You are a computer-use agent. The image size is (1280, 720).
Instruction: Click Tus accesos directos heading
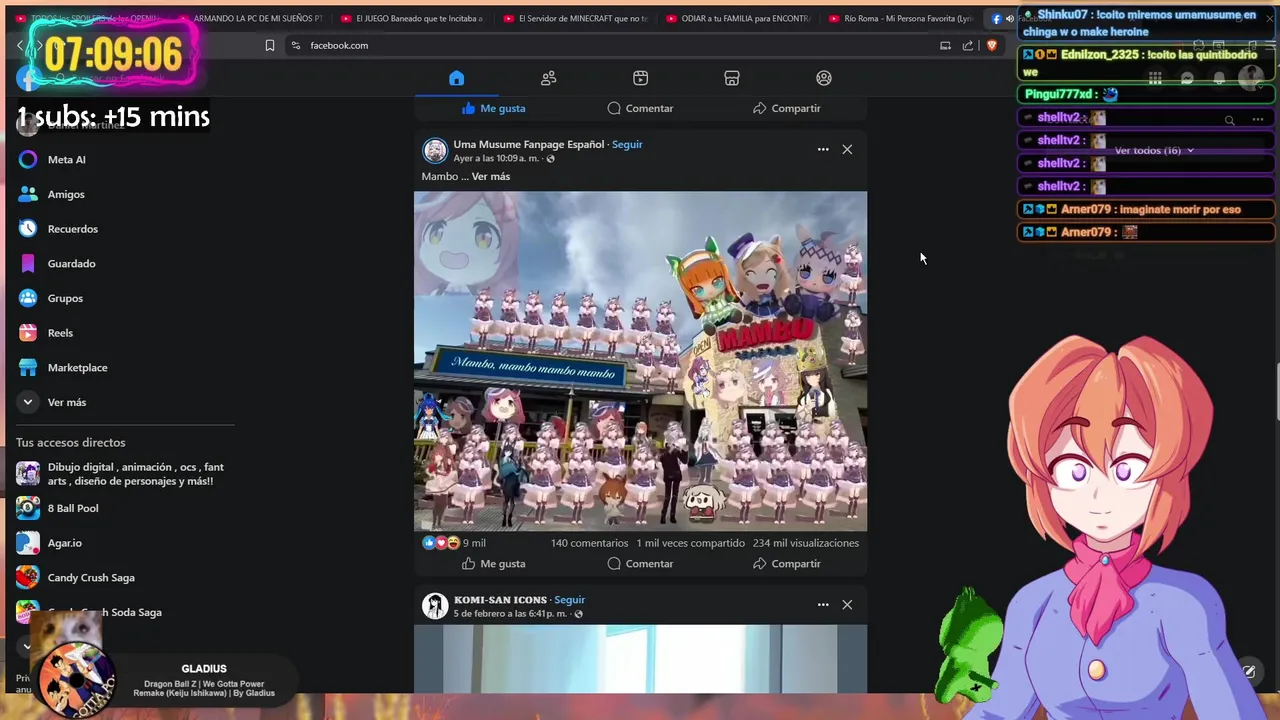pos(71,442)
